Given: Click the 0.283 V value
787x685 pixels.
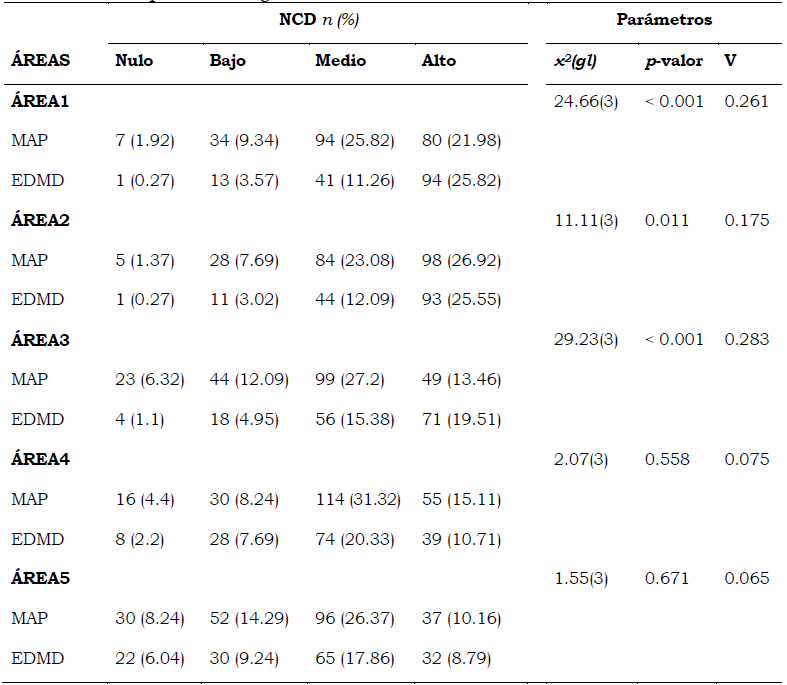Looking at the screenshot, I should point(747,340).
